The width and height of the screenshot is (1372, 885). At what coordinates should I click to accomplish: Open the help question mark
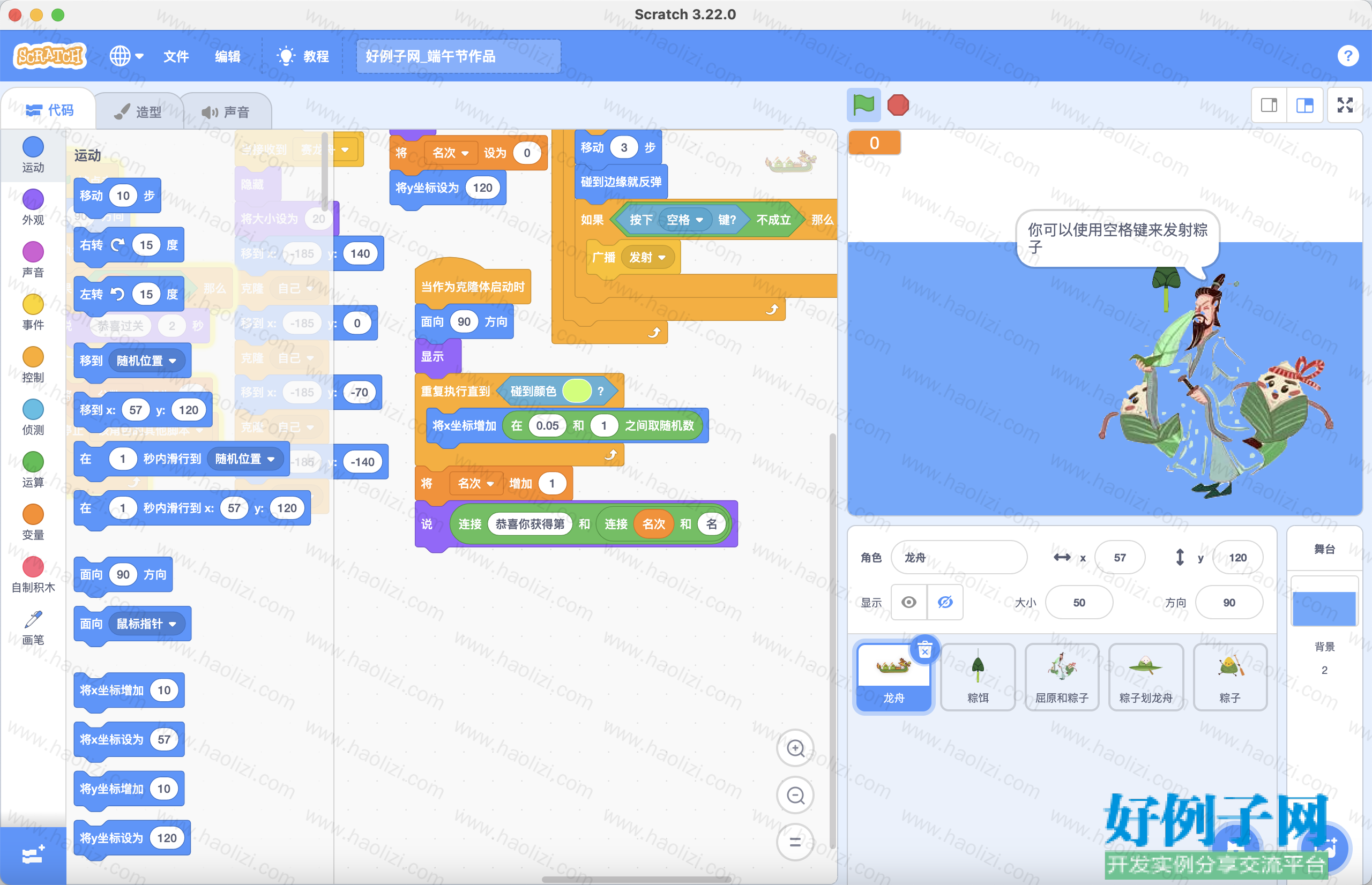(x=1348, y=56)
